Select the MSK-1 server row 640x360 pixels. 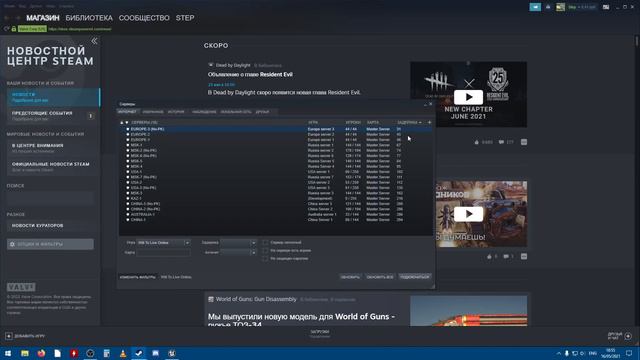pos(275,145)
